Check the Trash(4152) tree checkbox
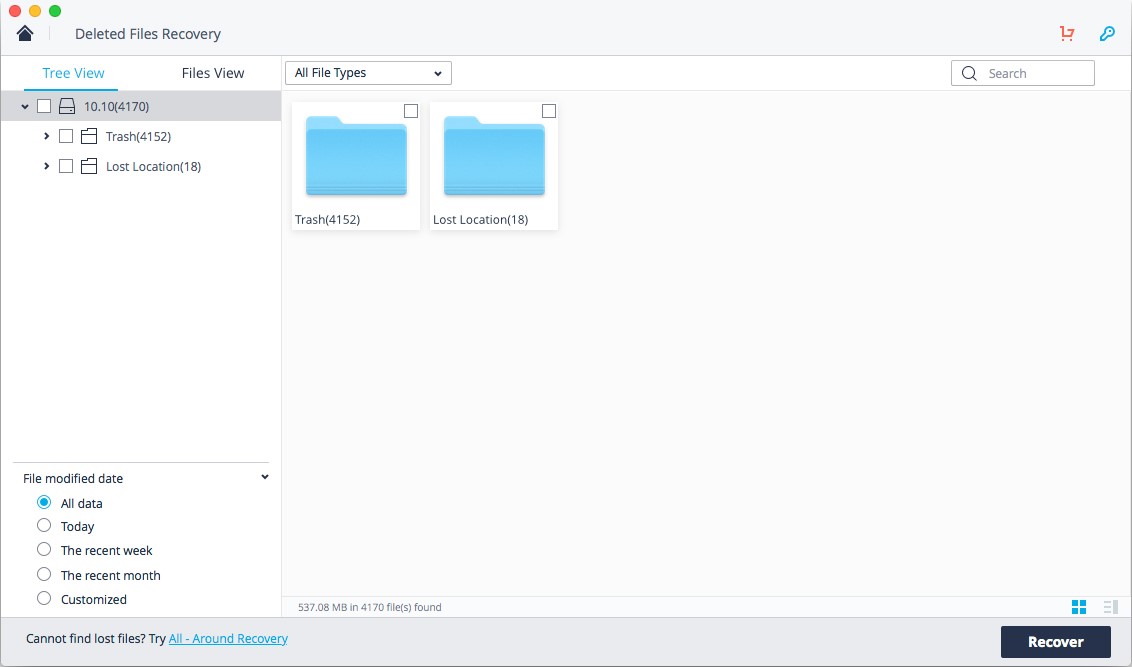This screenshot has width=1132, height=667. click(66, 136)
